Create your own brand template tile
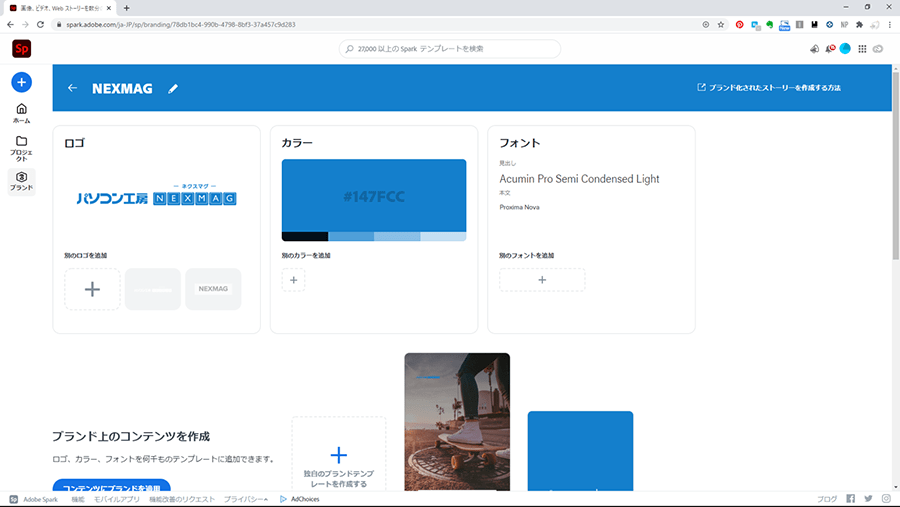 pos(339,454)
